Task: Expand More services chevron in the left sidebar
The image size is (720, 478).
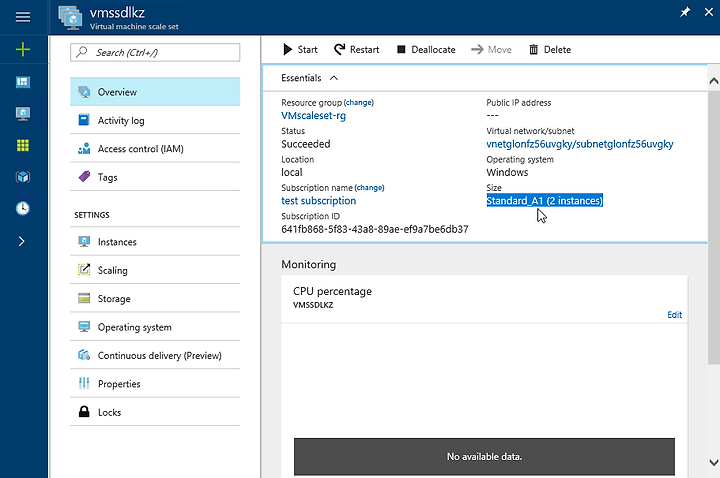Action: click(x=22, y=241)
